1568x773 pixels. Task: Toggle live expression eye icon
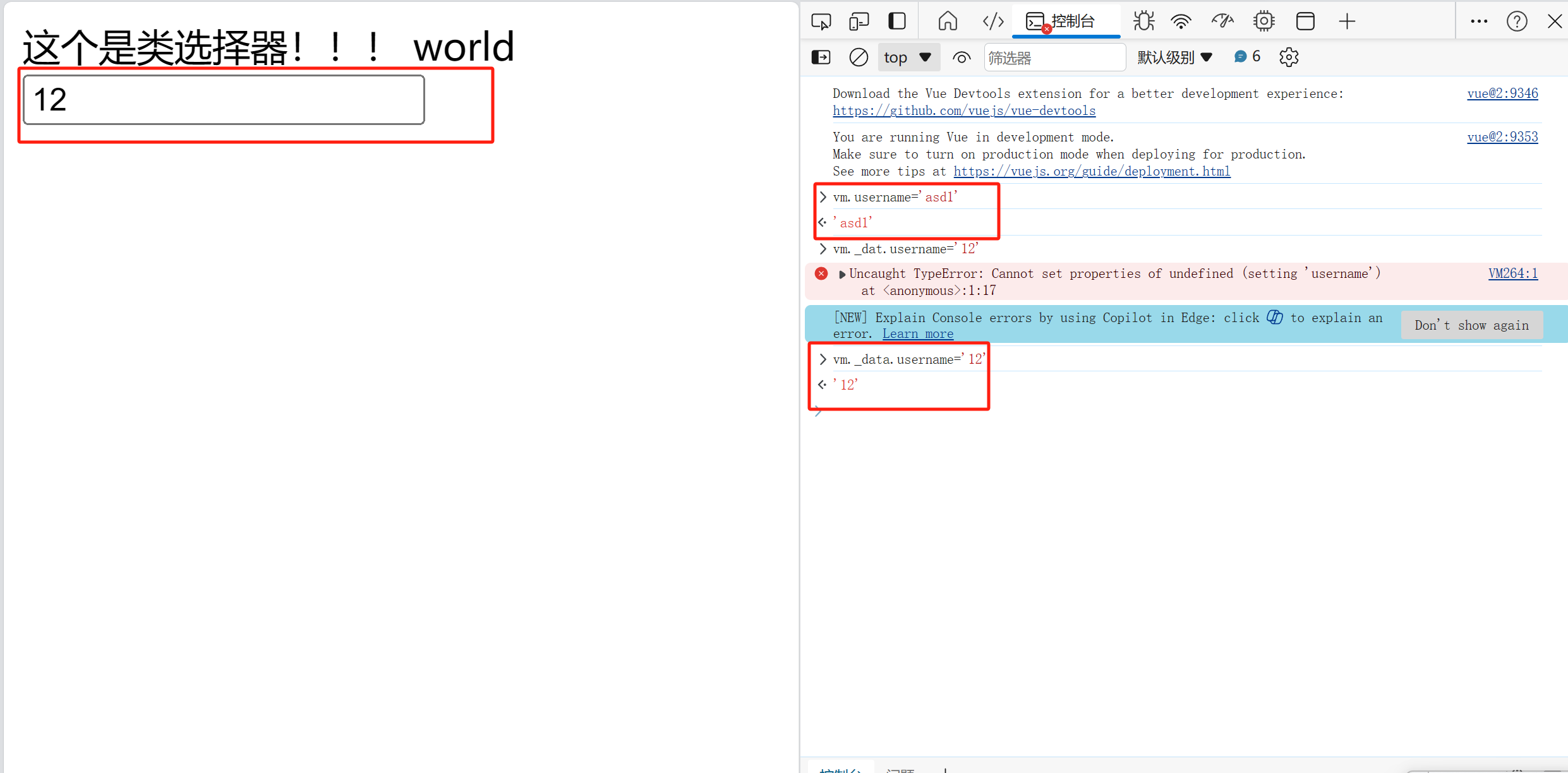point(962,57)
